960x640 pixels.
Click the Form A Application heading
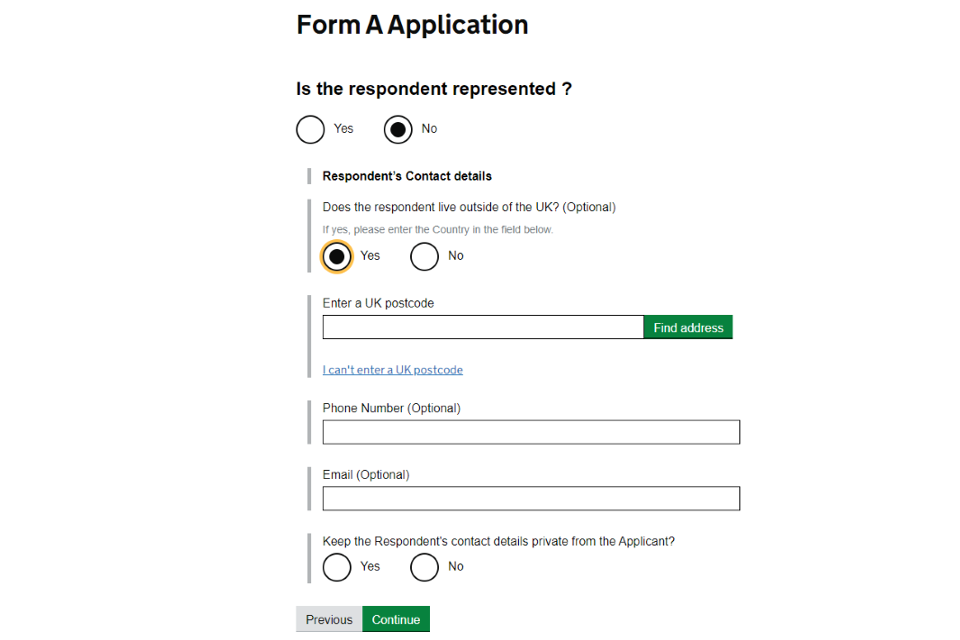[412, 25]
